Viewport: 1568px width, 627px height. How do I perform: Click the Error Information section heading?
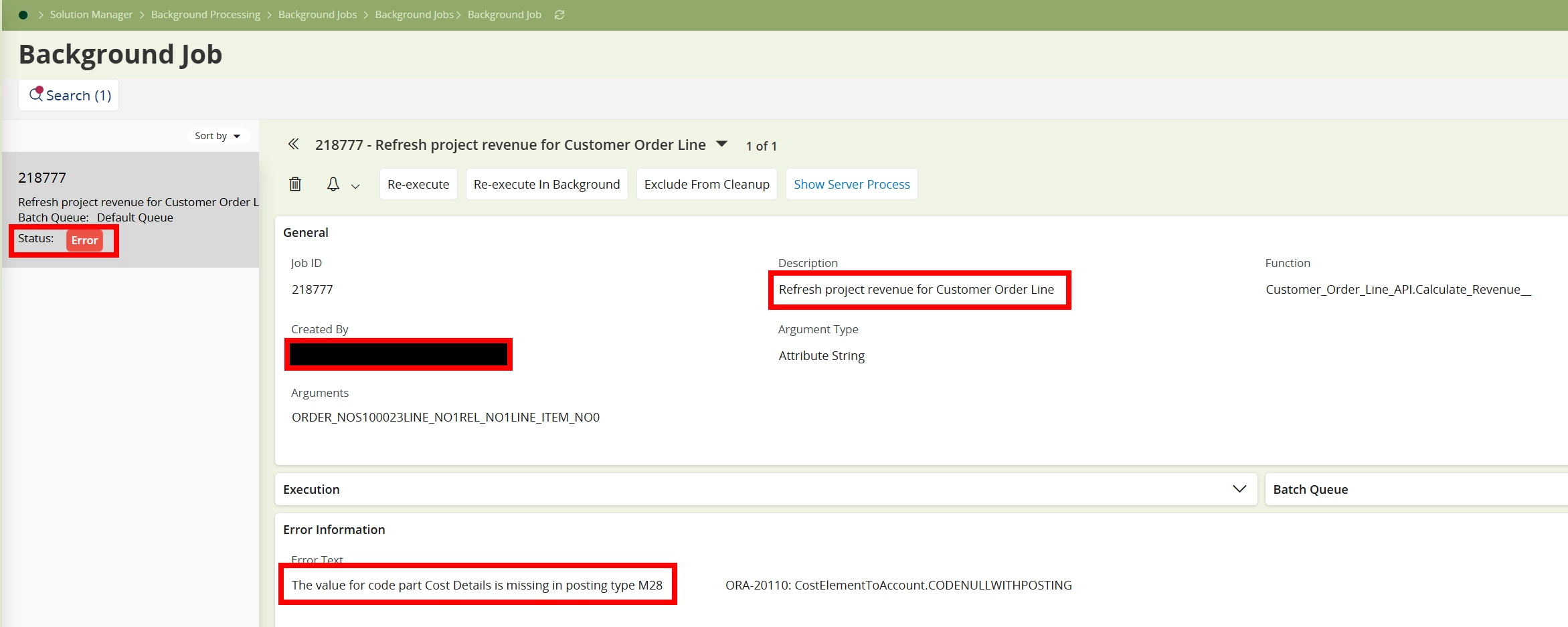click(334, 529)
